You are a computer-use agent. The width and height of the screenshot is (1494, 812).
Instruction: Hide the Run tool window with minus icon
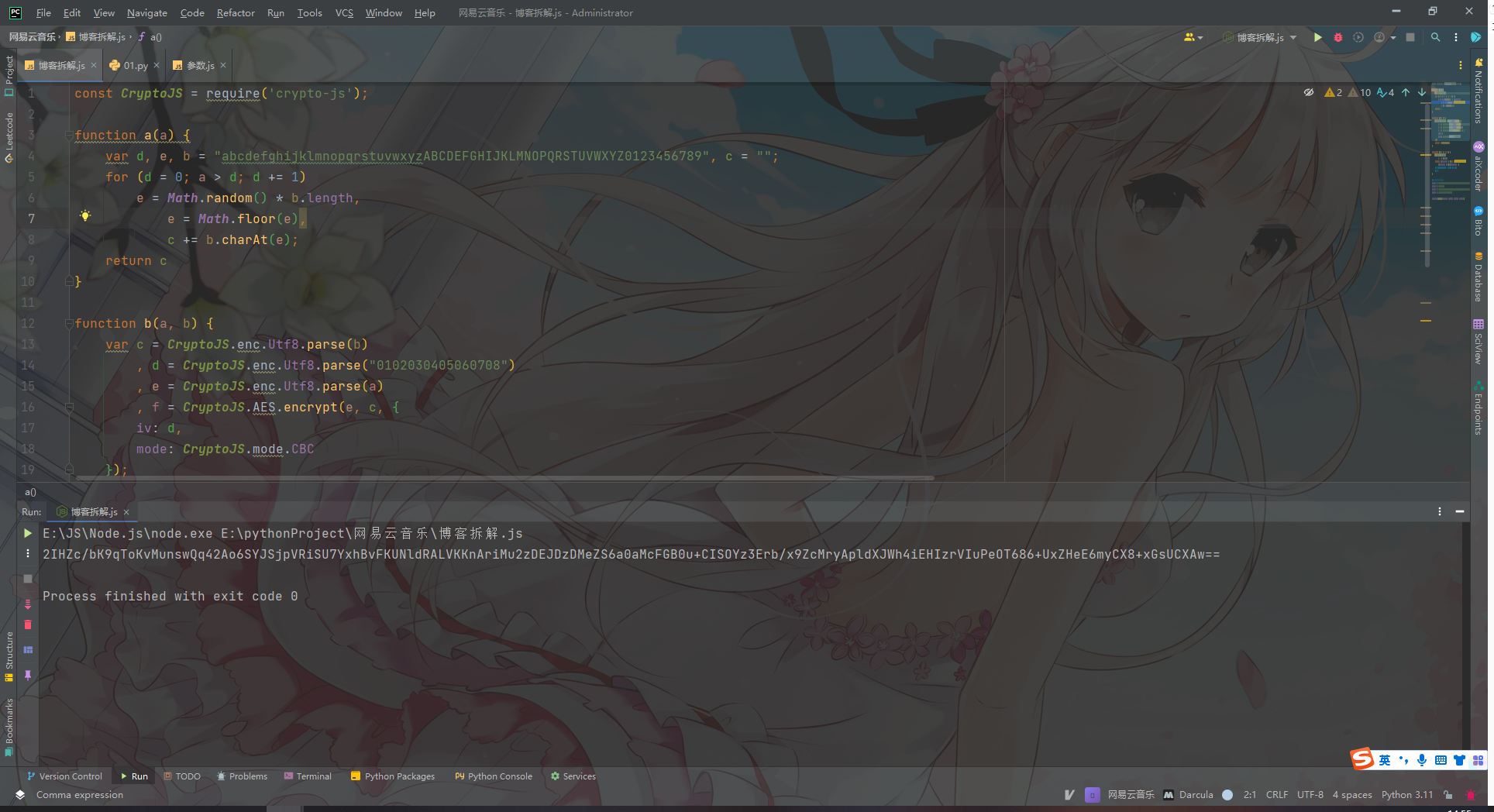(x=1460, y=511)
